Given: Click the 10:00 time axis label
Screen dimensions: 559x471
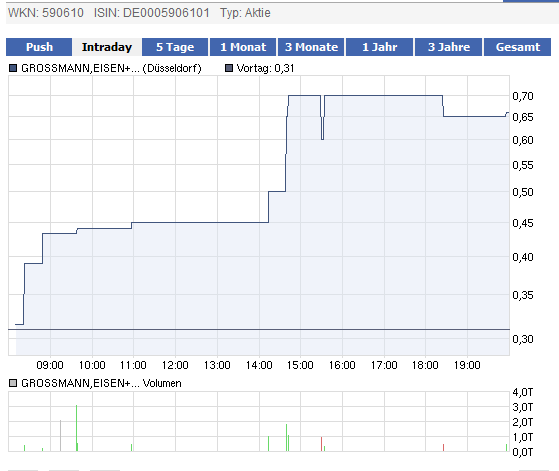Looking at the screenshot, I should coord(92,365).
